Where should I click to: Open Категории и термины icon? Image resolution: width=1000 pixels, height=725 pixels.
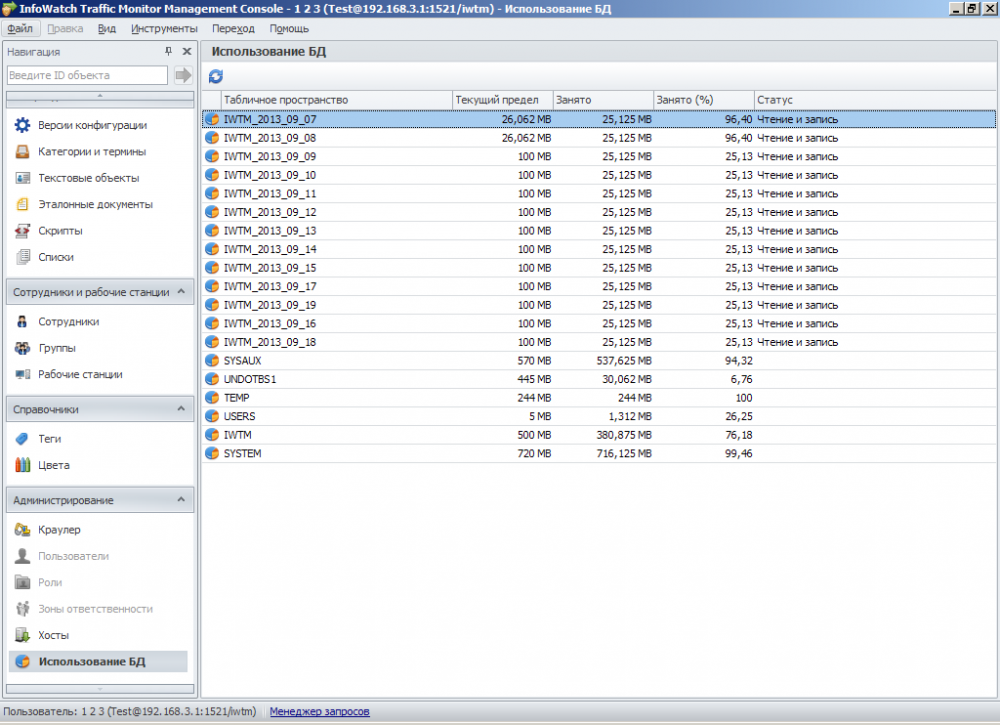(22, 151)
